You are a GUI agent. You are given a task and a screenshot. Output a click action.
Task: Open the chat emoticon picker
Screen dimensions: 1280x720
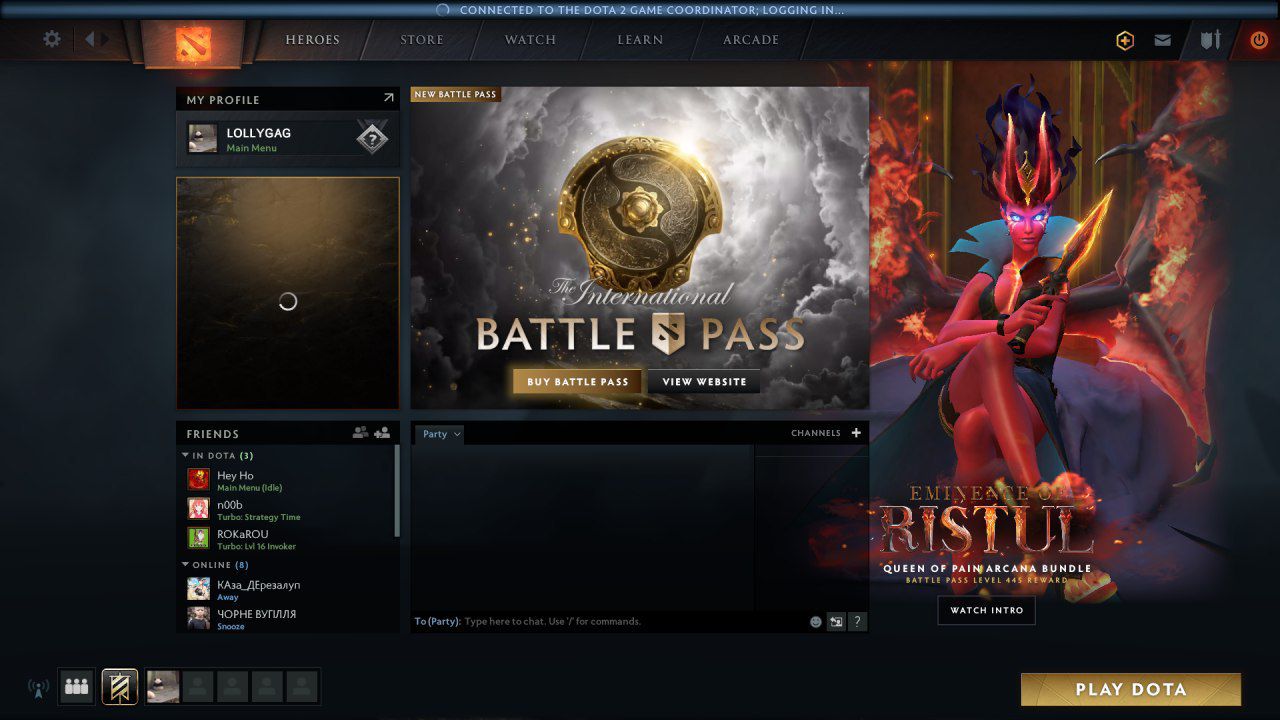[x=815, y=621]
